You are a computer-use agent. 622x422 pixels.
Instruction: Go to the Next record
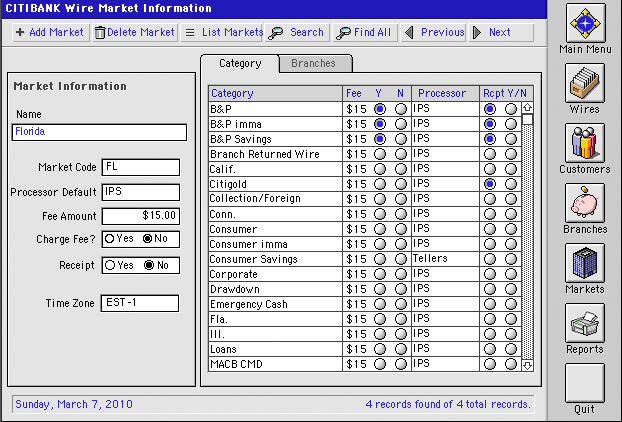(x=501, y=33)
